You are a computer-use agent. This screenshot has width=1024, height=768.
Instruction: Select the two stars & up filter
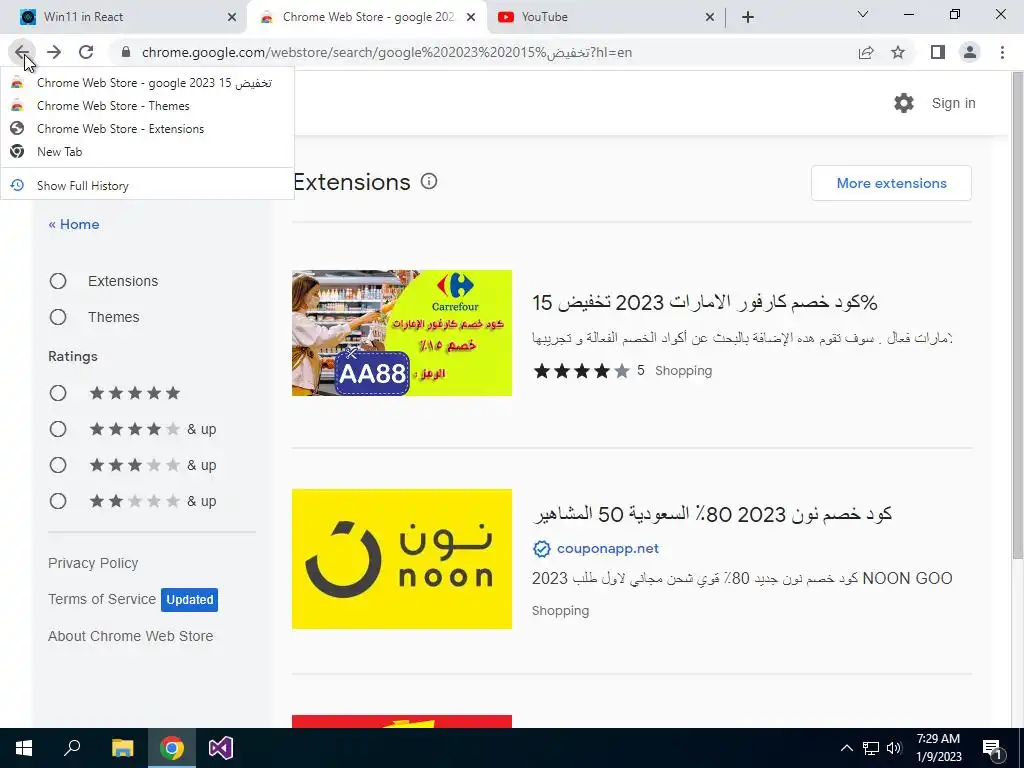58,501
